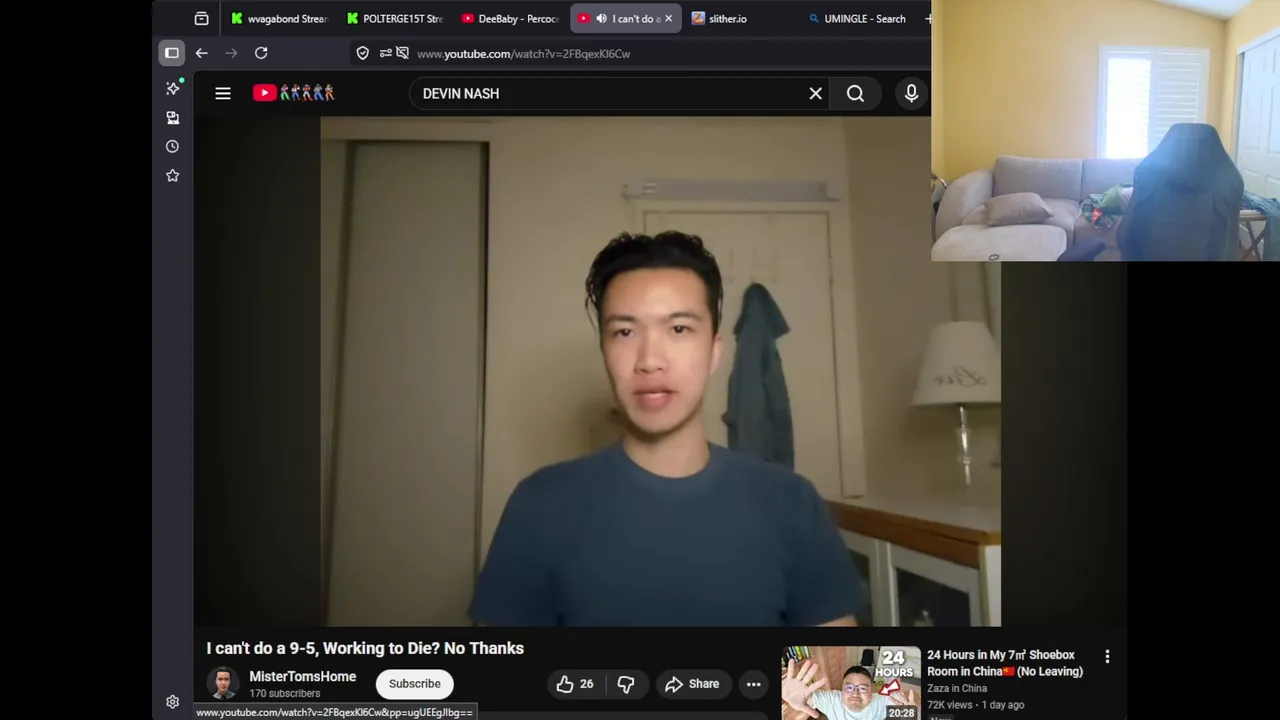The width and height of the screenshot is (1280, 720).
Task: Close the 'I can't do a' tab
Action: coord(669,18)
